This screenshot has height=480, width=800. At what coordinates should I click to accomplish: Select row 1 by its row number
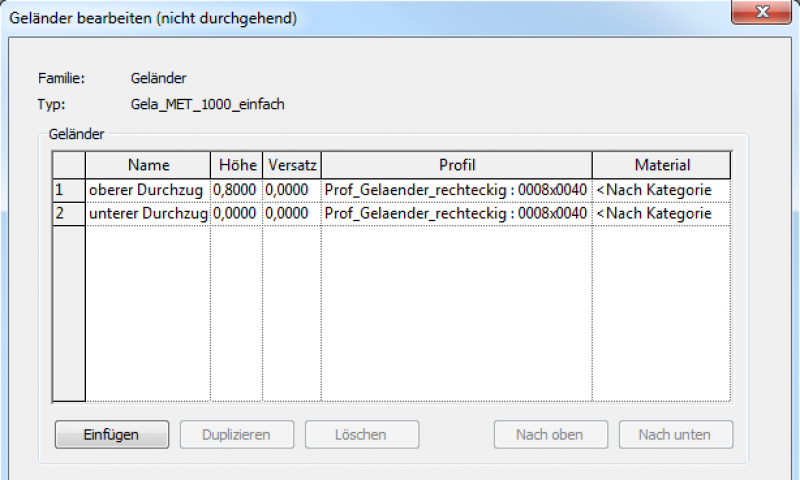click(68, 190)
